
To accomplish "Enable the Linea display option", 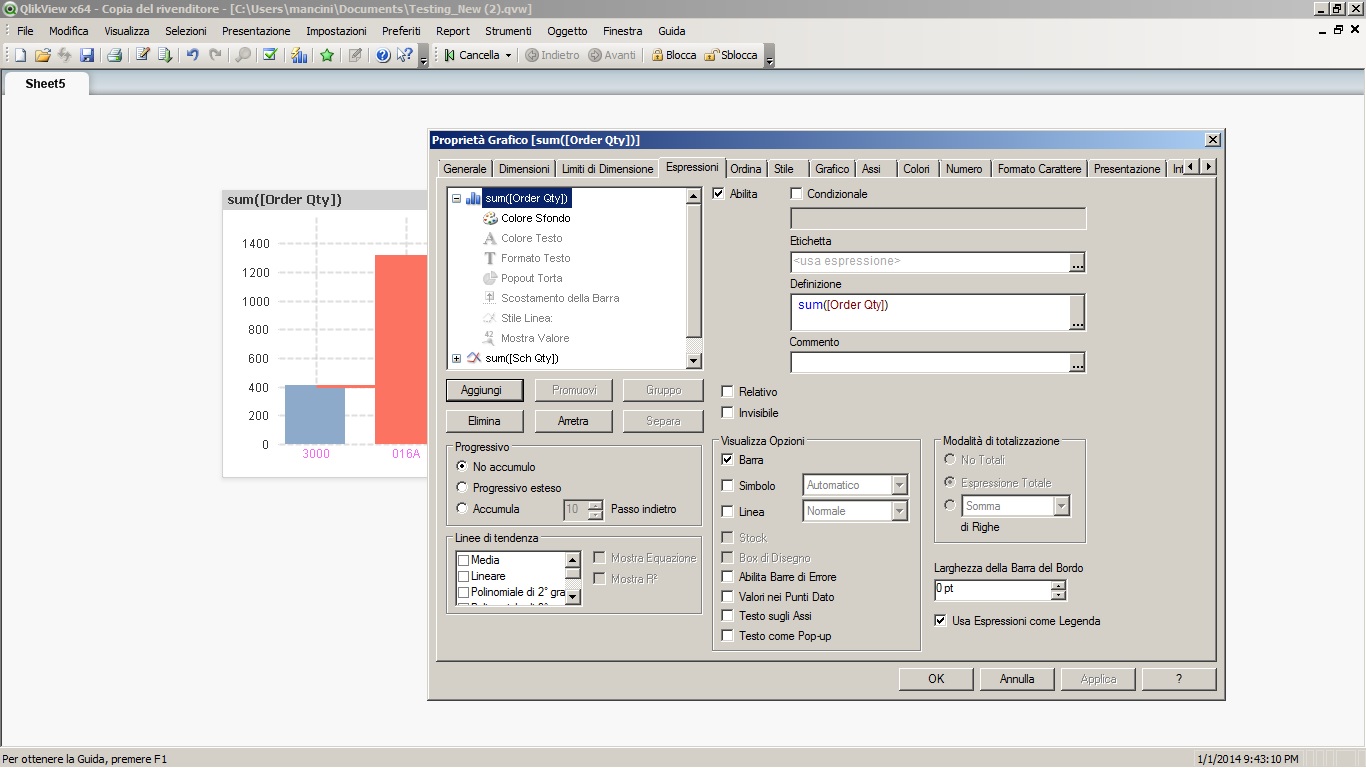I will point(728,512).
